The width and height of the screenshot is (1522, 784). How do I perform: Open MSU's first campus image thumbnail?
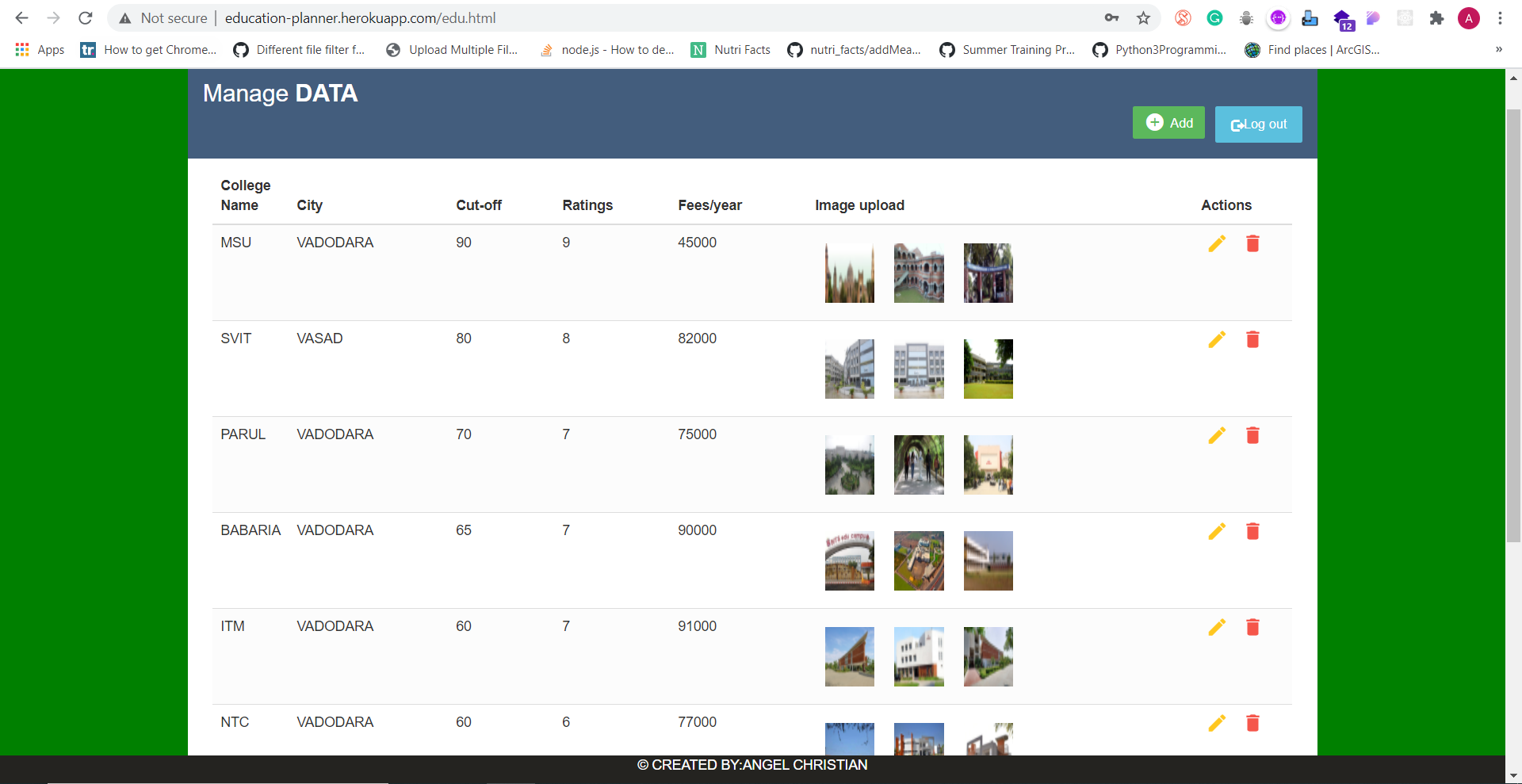(x=849, y=273)
